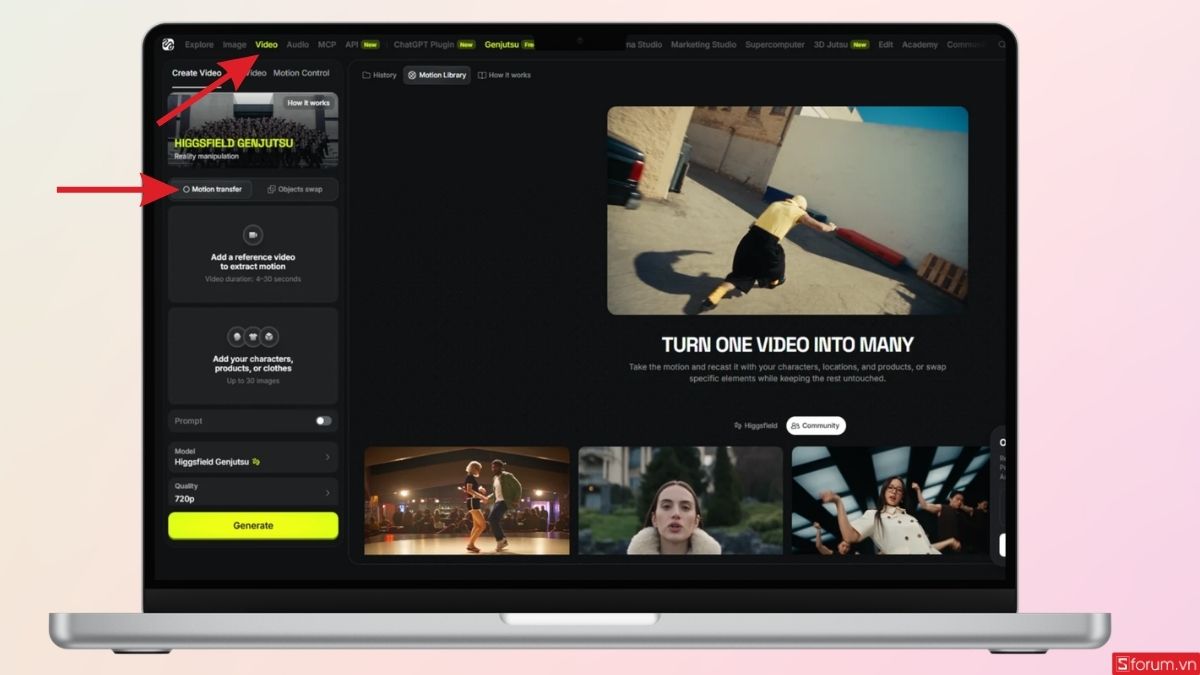The image size is (1200, 675).
Task: Select the Video menu item
Action: click(266, 45)
